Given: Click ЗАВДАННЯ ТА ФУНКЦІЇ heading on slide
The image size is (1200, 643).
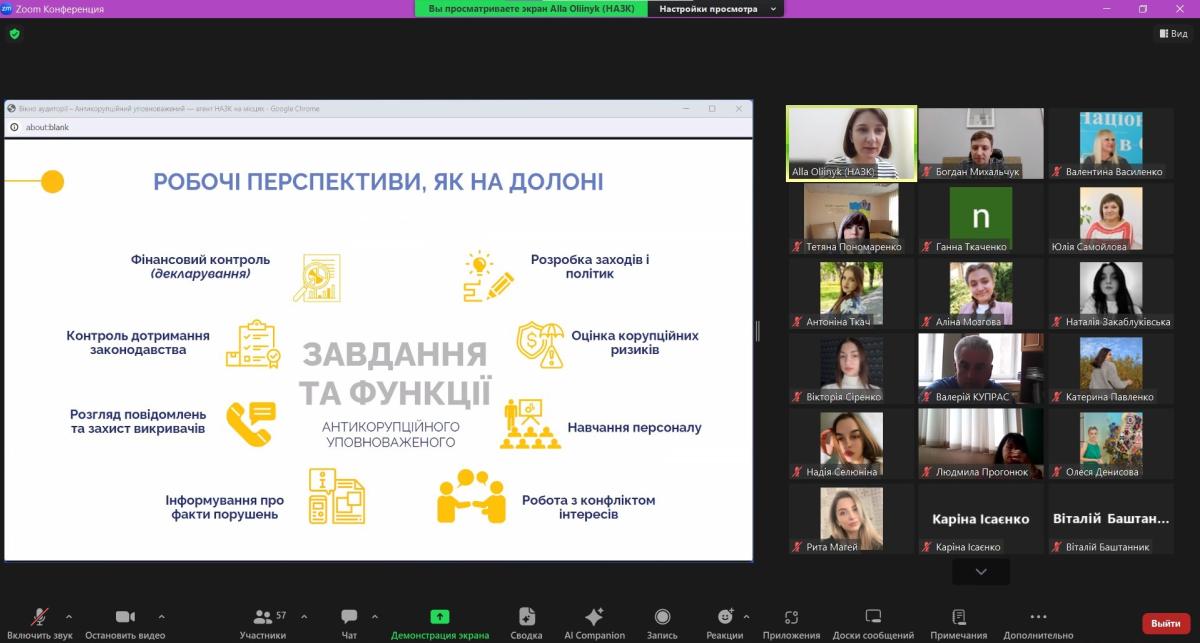Looking at the screenshot, I should coord(395,374).
